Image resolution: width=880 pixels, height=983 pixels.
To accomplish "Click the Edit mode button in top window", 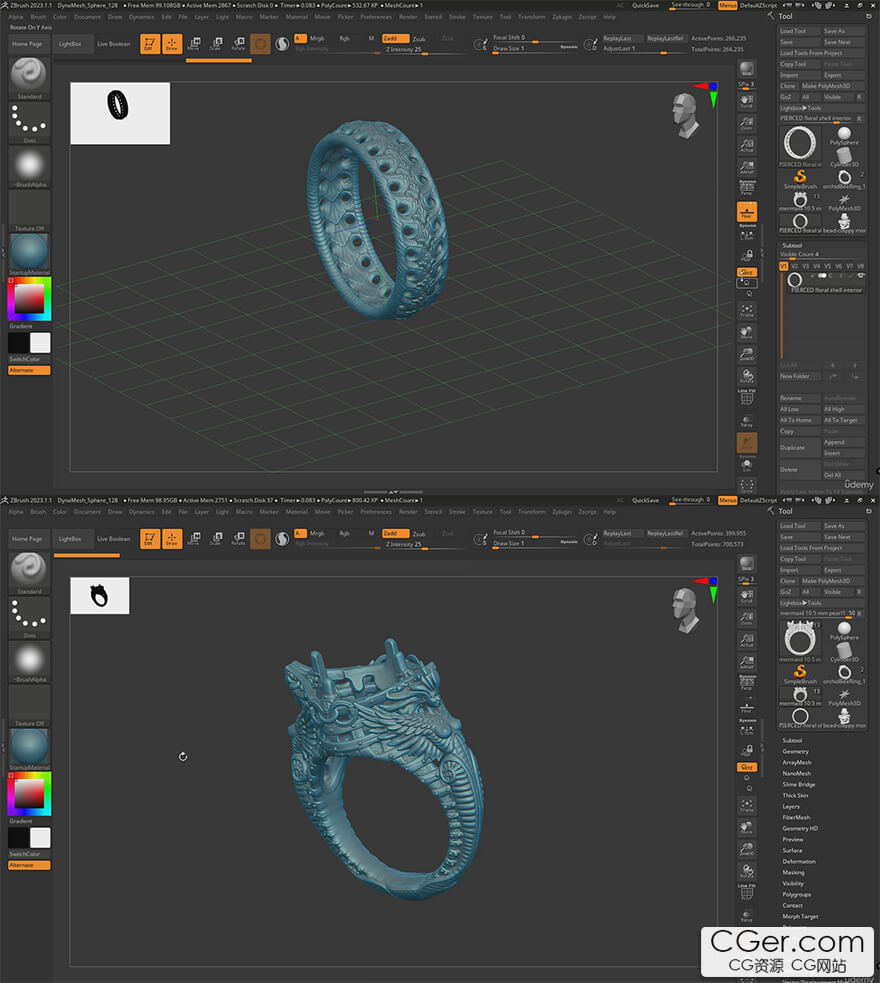I will coord(149,44).
